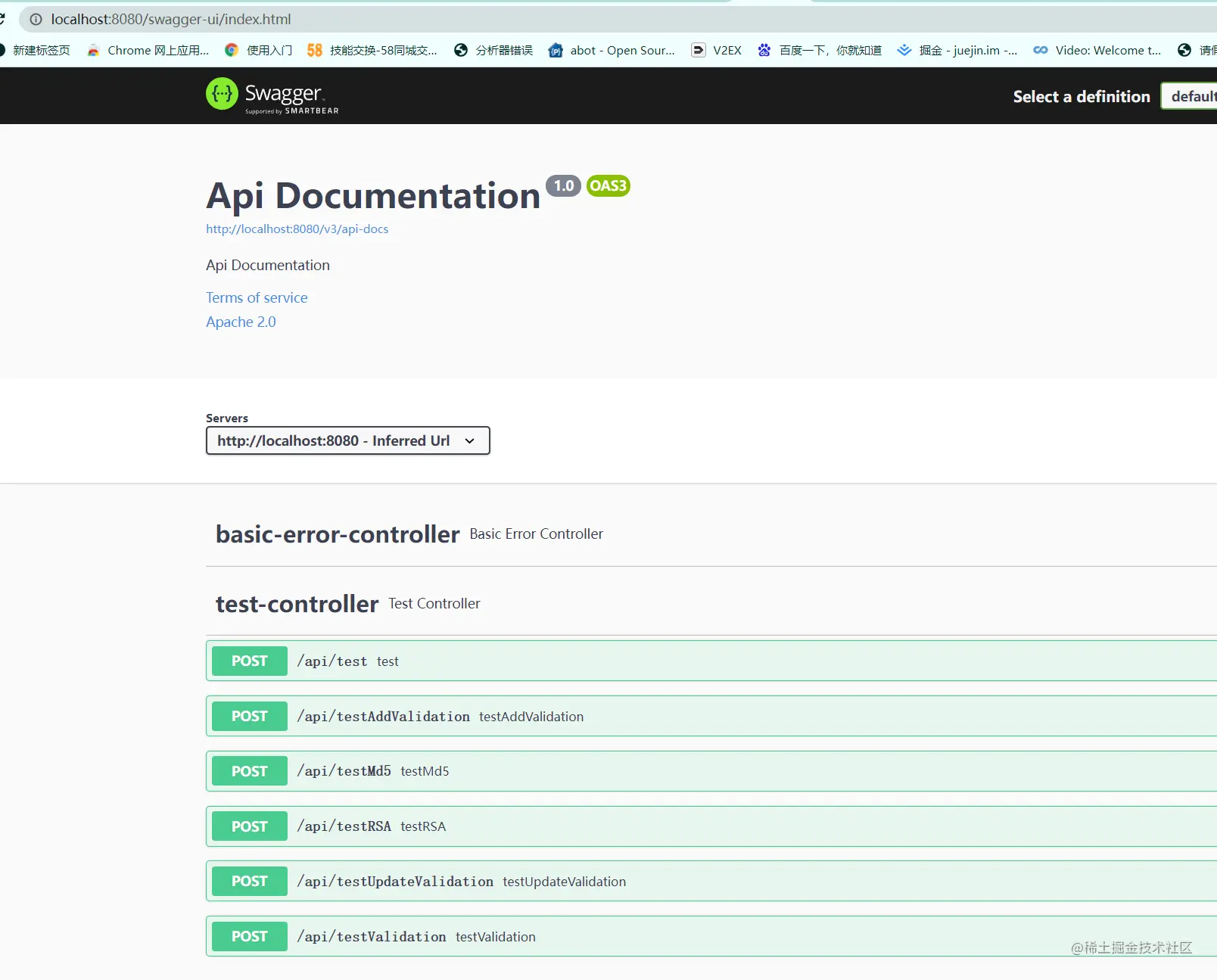Open the juejin.im bookmark
The height and width of the screenshot is (980, 1217).
coord(957,50)
